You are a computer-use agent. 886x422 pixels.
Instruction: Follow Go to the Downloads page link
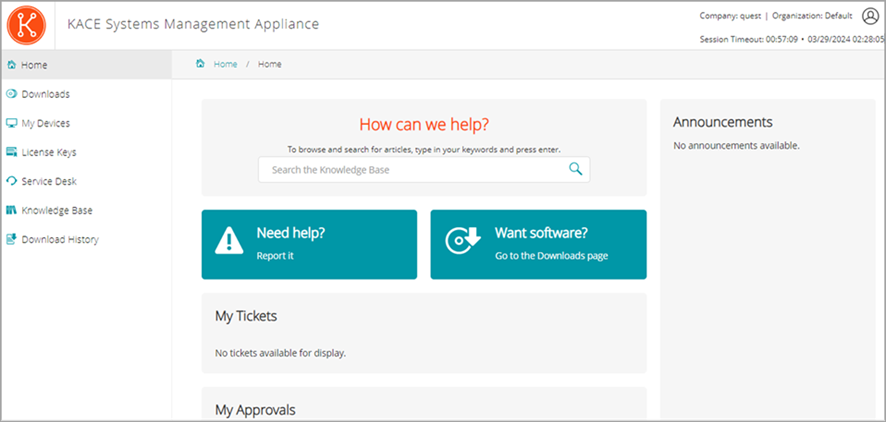[x=551, y=256]
